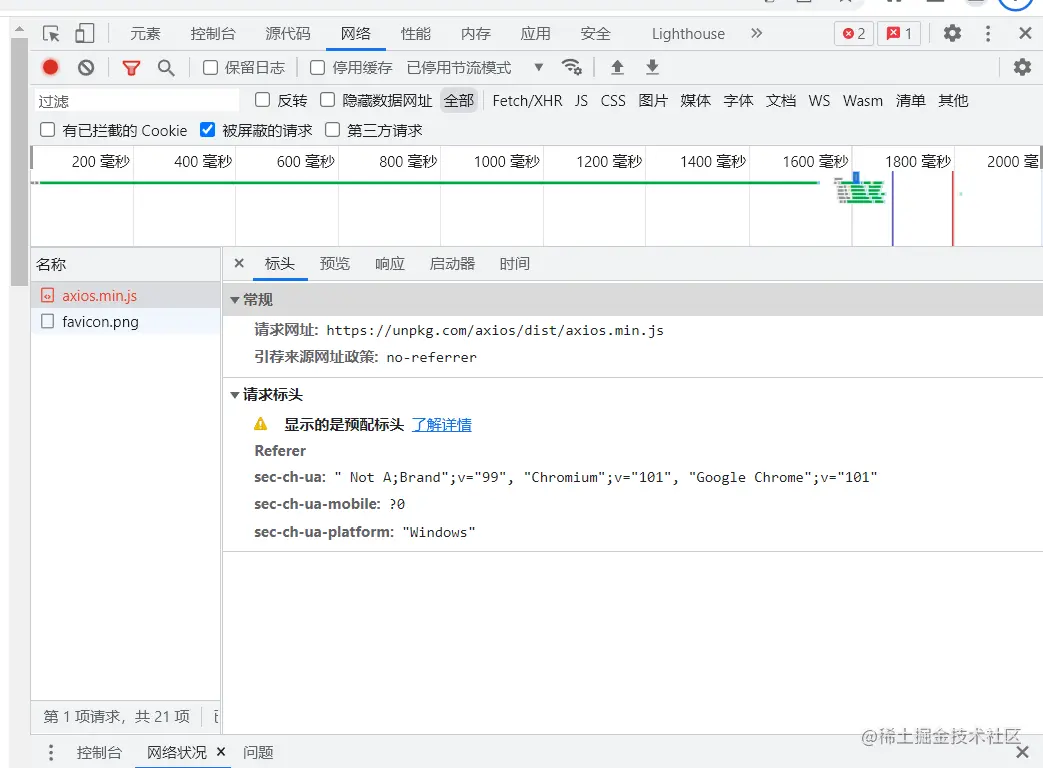The height and width of the screenshot is (768, 1043).
Task: Open the 了解详情 link
Action: (x=441, y=423)
